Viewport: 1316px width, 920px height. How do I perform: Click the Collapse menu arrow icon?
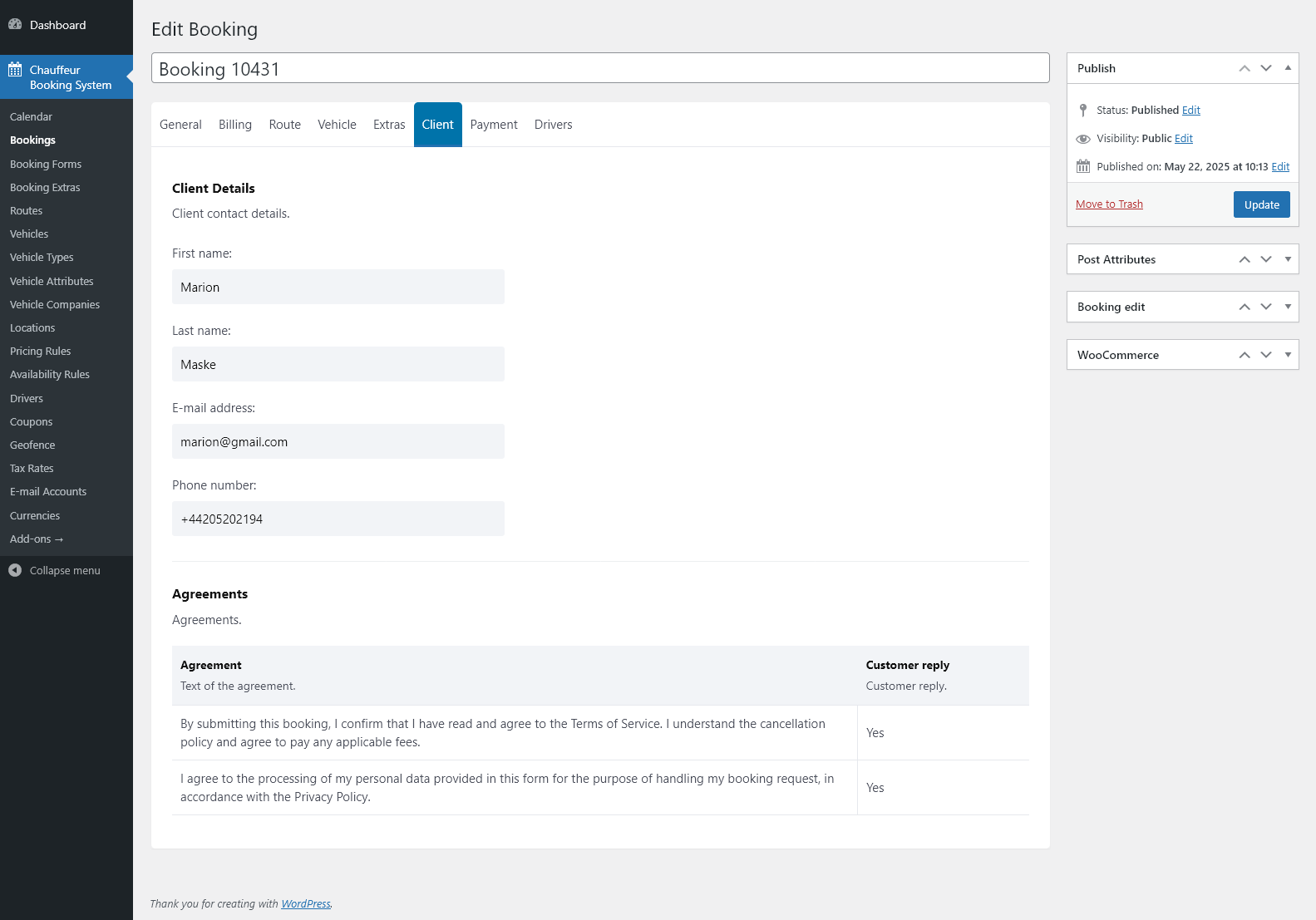point(15,570)
